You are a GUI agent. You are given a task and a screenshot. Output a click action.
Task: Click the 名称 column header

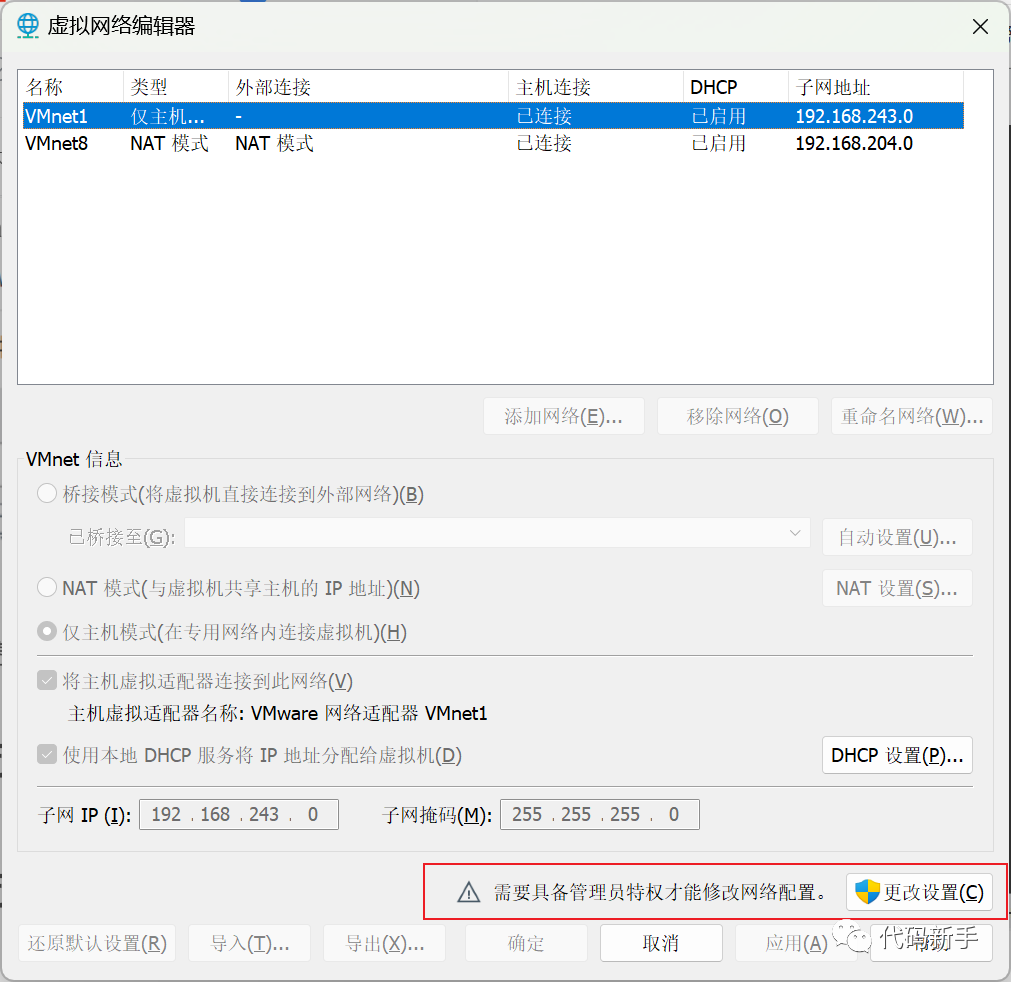pyautogui.click(x=72, y=87)
